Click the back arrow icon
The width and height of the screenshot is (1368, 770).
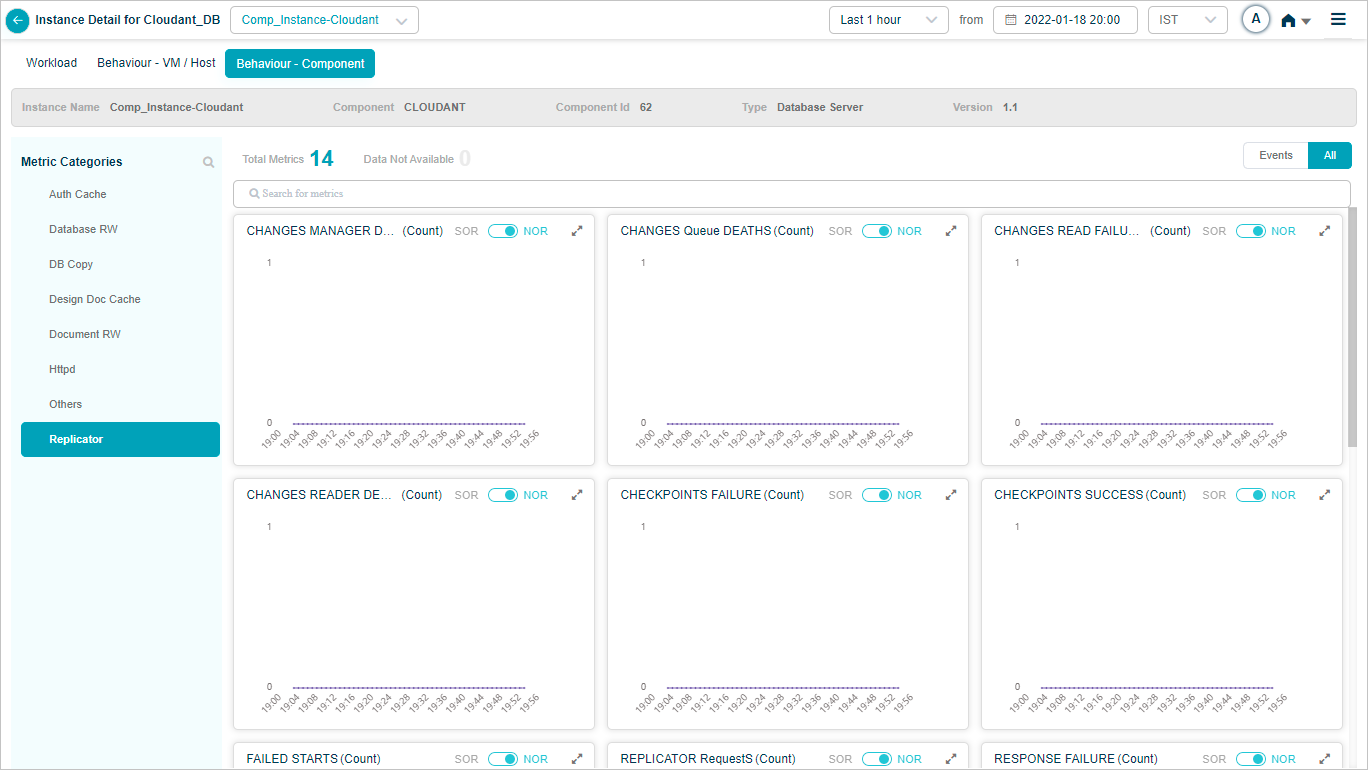[x=17, y=20]
